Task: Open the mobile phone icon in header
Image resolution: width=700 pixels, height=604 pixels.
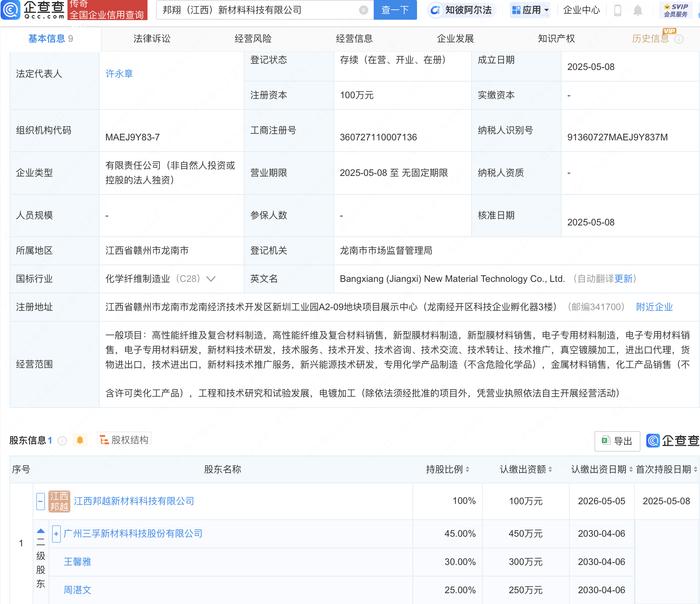Action: coord(617,10)
